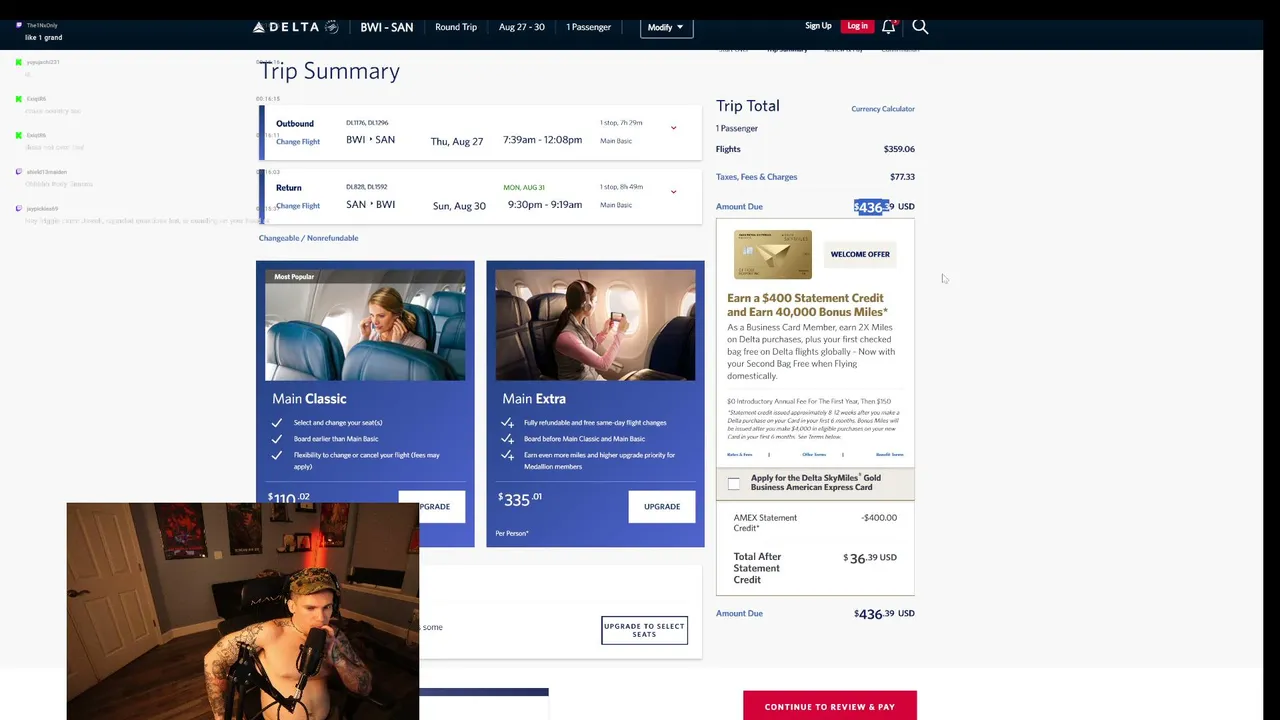The image size is (1280, 720).
Task: Click the Twitch icon beside shield13maiden
Action: tap(19, 172)
